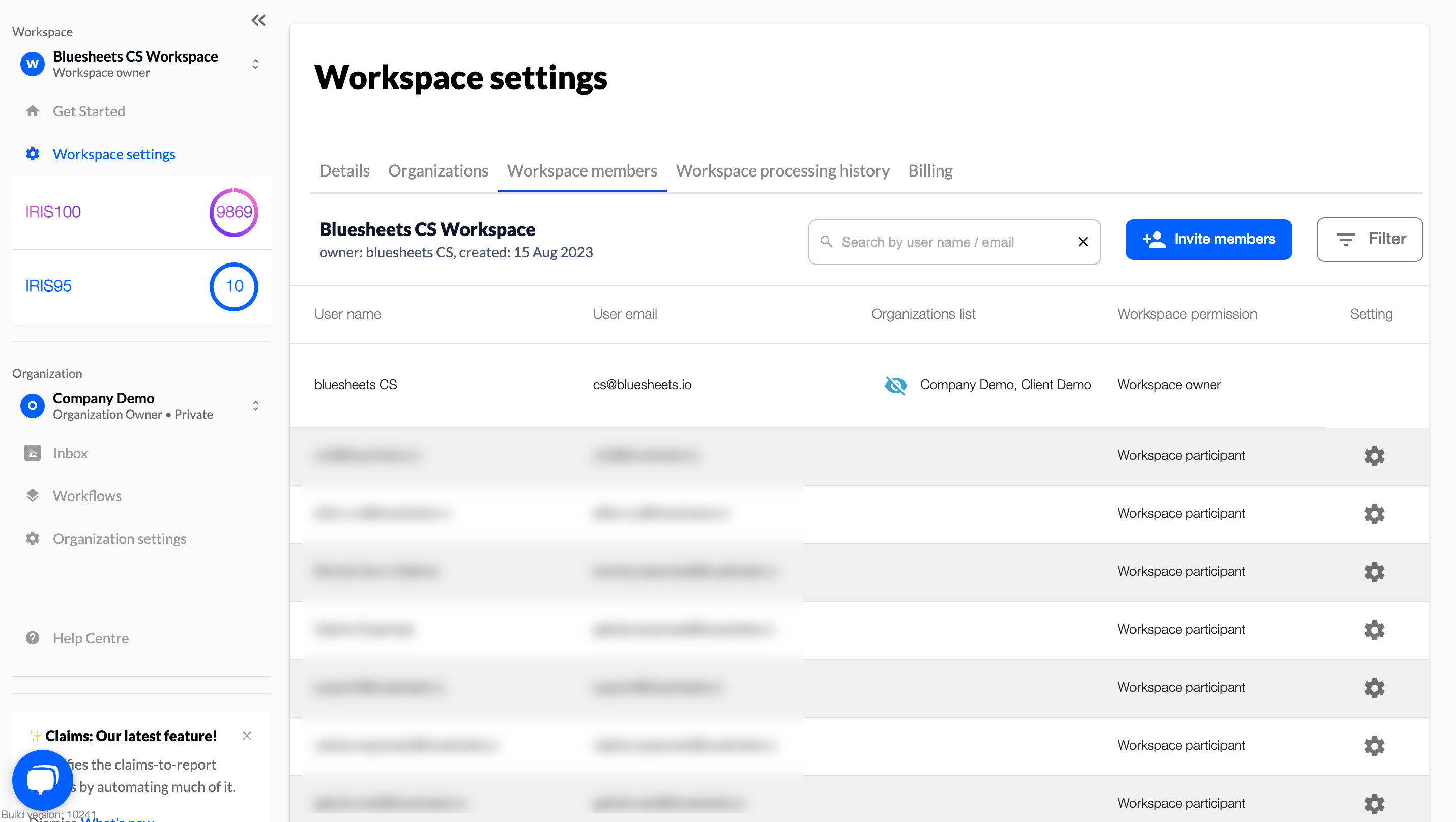This screenshot has width=1456, height=822.
Task: Go to the Billing tab
Action: click(x=930, y=170)
